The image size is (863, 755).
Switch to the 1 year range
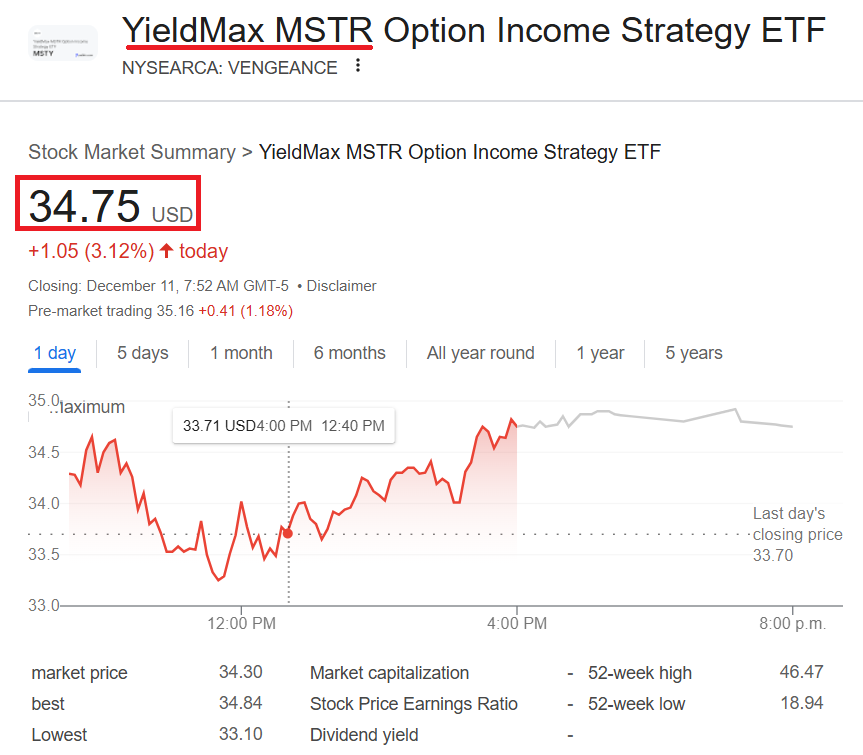[x=600, y=353]
